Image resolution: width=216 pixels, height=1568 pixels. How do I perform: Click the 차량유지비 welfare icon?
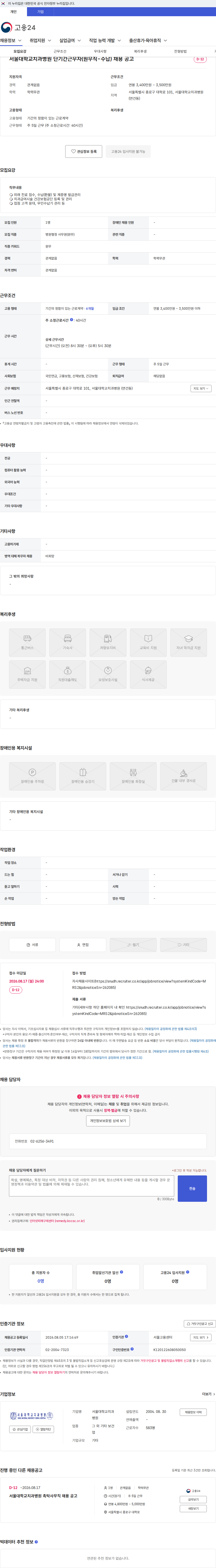click(x=108, y=643)
